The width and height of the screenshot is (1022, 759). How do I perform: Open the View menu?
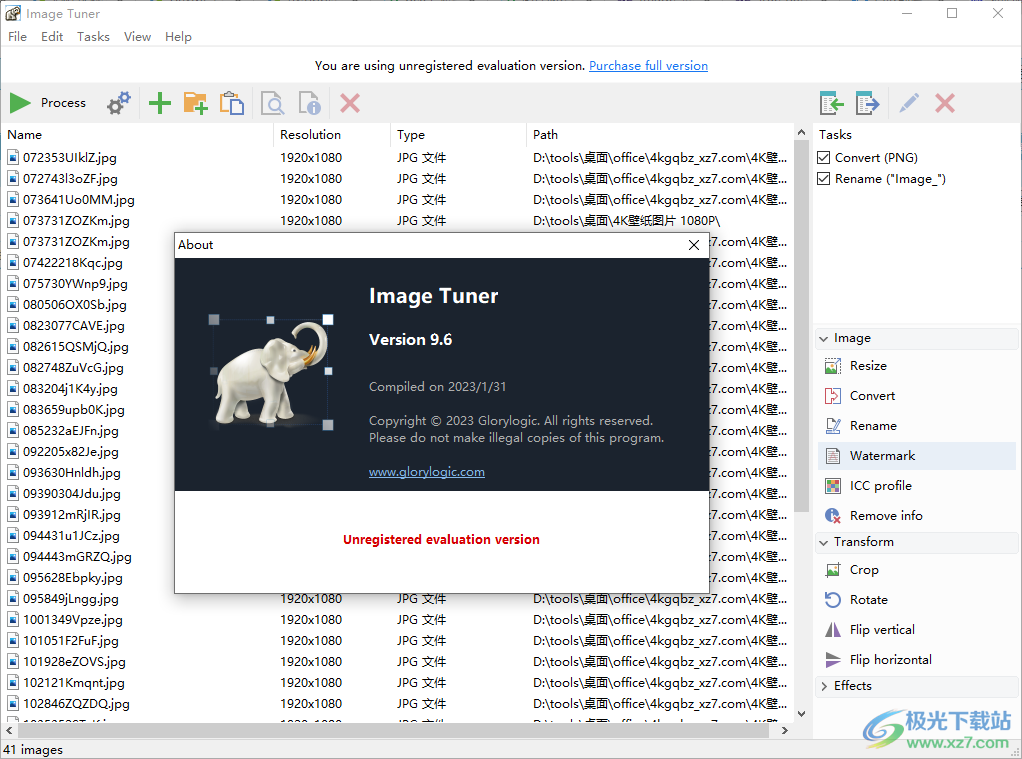click(138, 37)
